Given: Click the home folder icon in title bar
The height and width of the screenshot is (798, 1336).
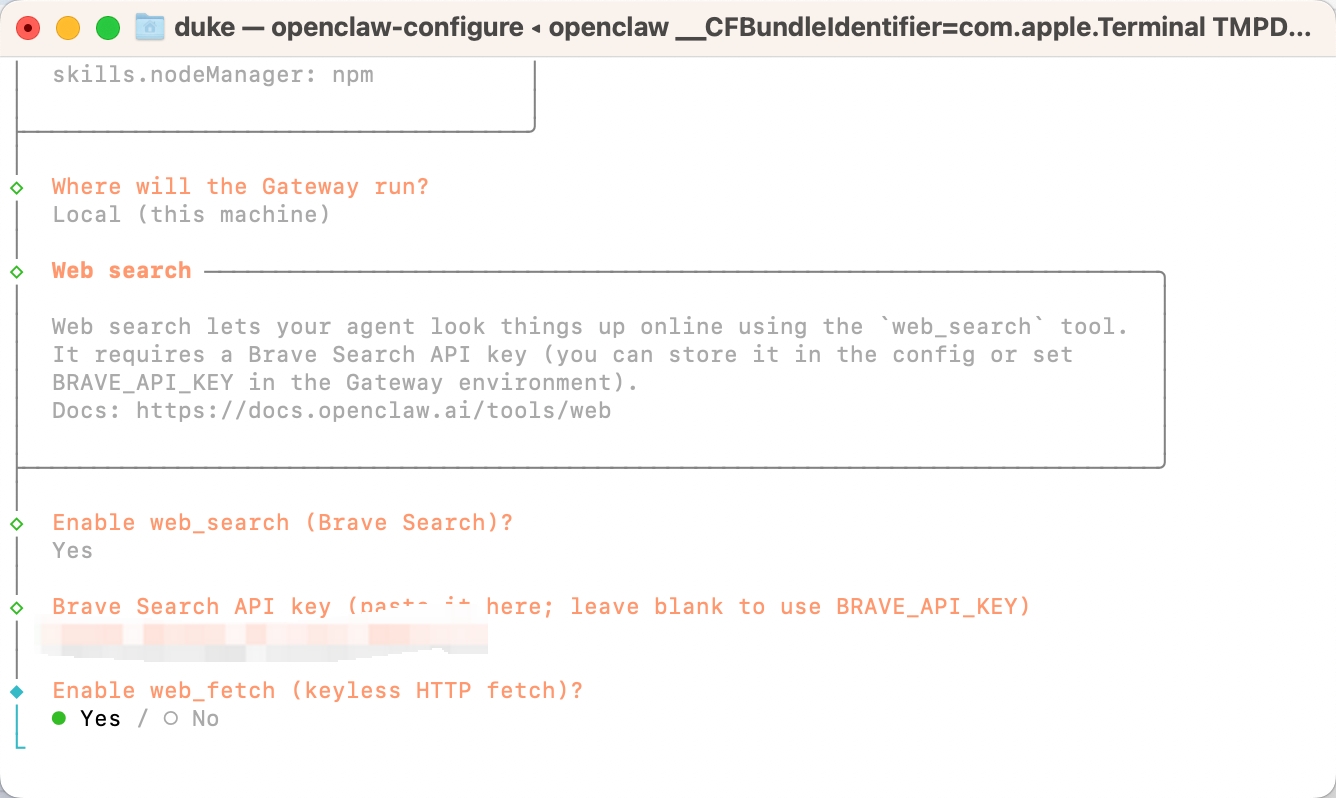Looking at the screenshot, I should click(x=149, y=27).
